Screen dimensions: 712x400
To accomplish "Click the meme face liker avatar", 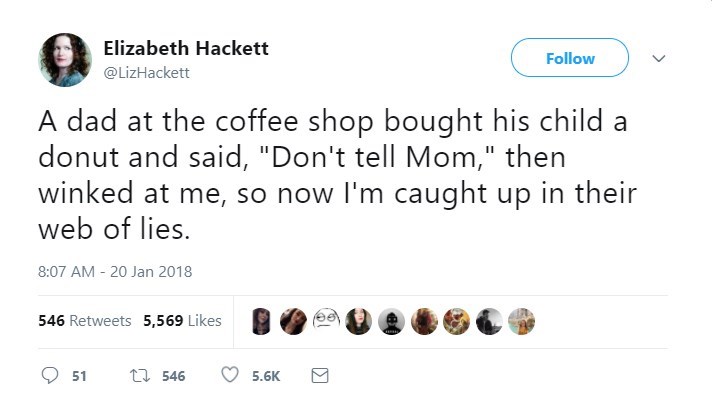I will point(326,321).
